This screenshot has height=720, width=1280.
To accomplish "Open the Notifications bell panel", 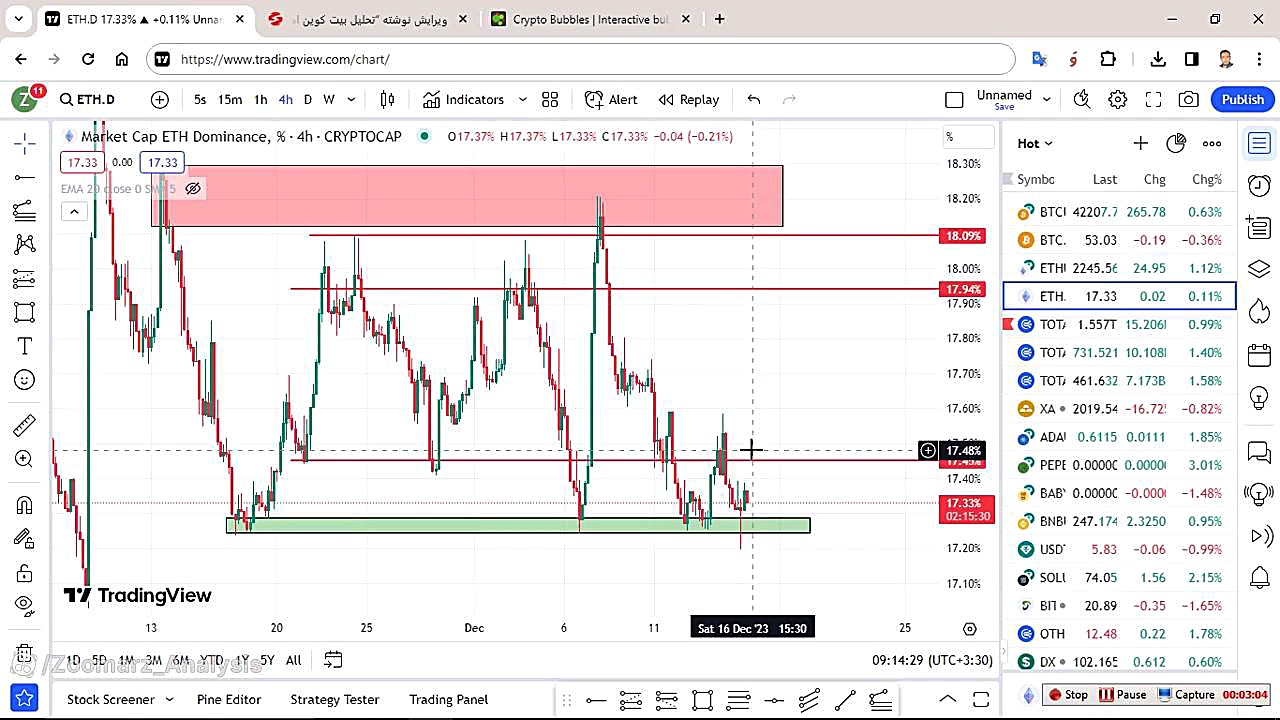I will (x=1259, y=577).
